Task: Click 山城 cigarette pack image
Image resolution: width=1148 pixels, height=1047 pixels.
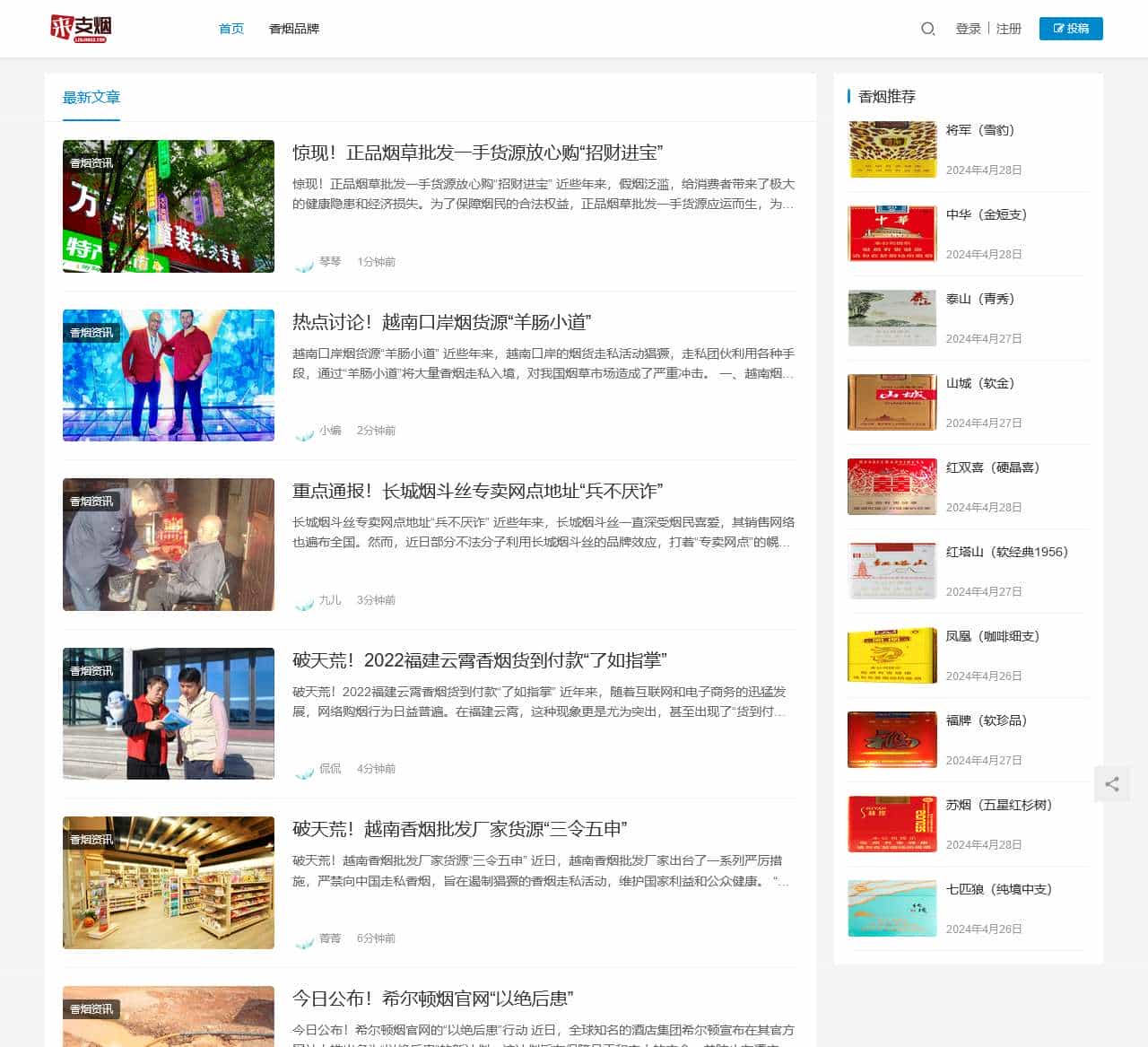Action: click(x=892, y=402)
